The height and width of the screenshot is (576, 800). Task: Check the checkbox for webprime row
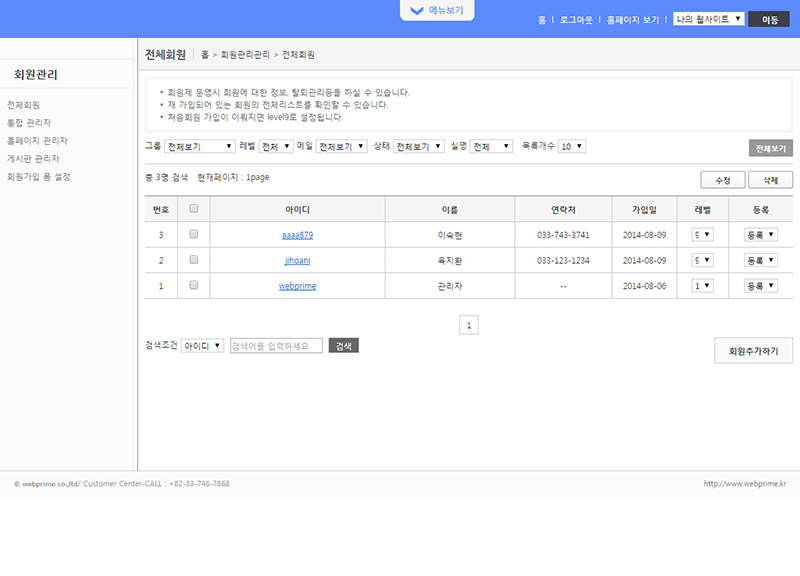[193, 285]
